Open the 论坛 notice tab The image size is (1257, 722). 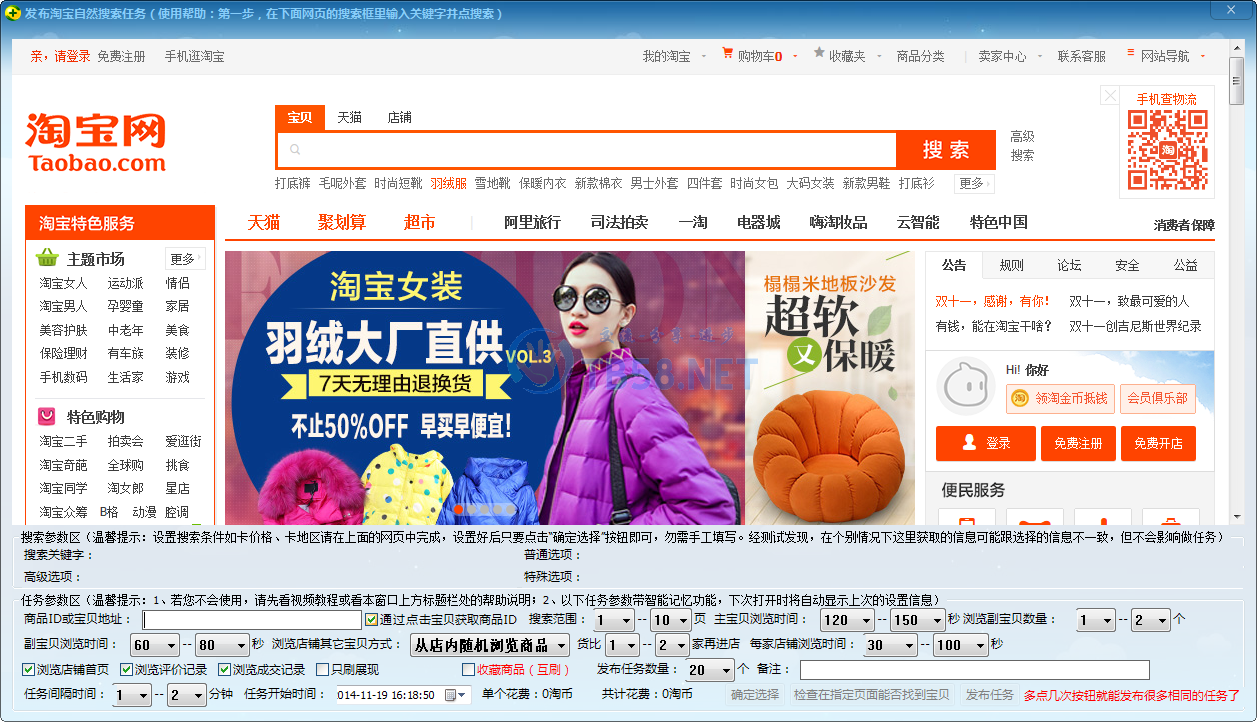(x=1070, y=265)
